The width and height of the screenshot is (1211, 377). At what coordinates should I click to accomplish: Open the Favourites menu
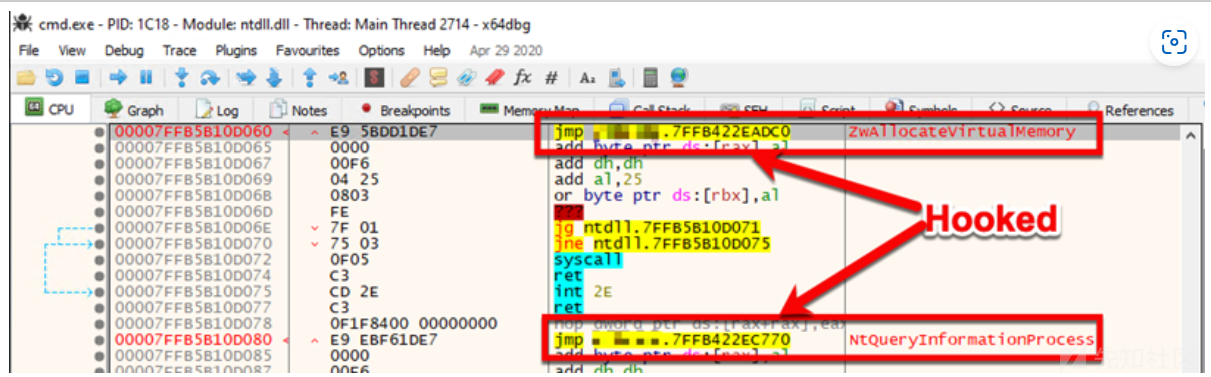click(307, 50)
